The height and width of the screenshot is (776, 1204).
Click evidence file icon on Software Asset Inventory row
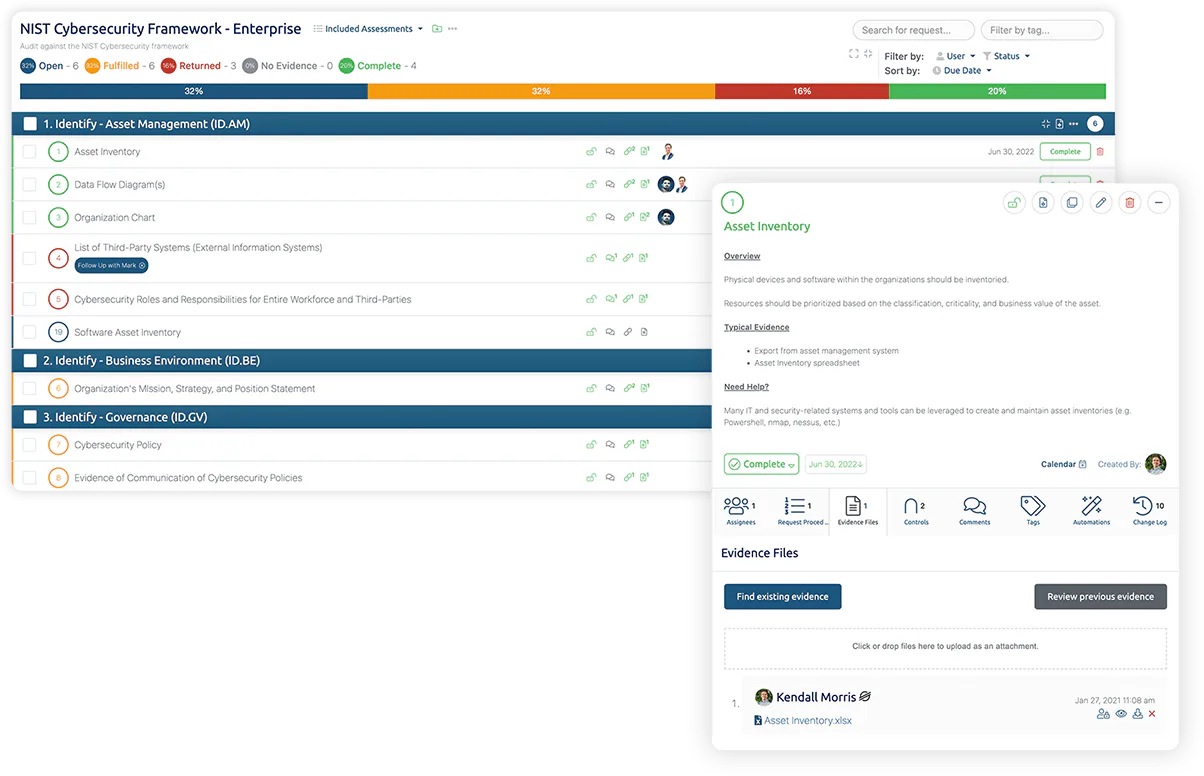point(645,332)
